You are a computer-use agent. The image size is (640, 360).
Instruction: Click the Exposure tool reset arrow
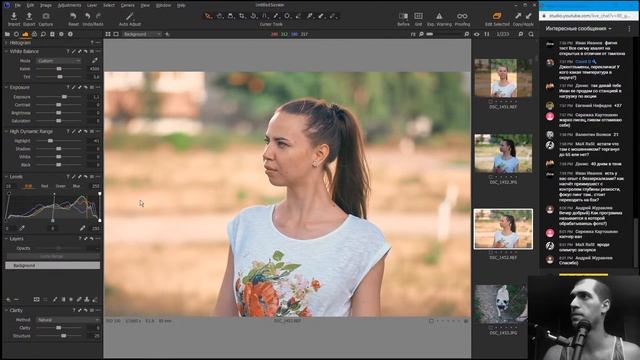coord(86,87)
